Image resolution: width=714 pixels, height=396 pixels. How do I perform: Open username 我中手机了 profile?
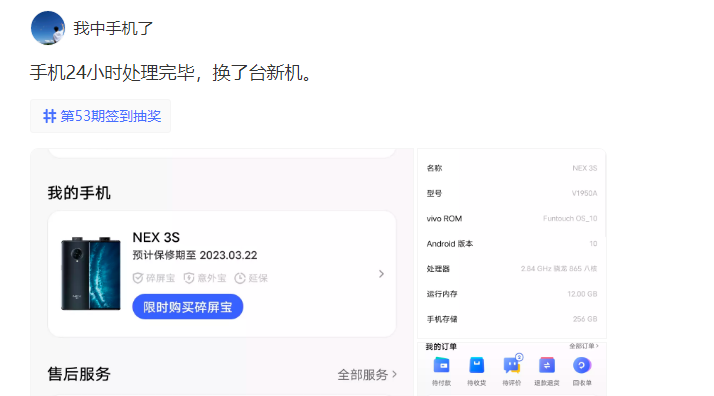click(x=113, y=28)
